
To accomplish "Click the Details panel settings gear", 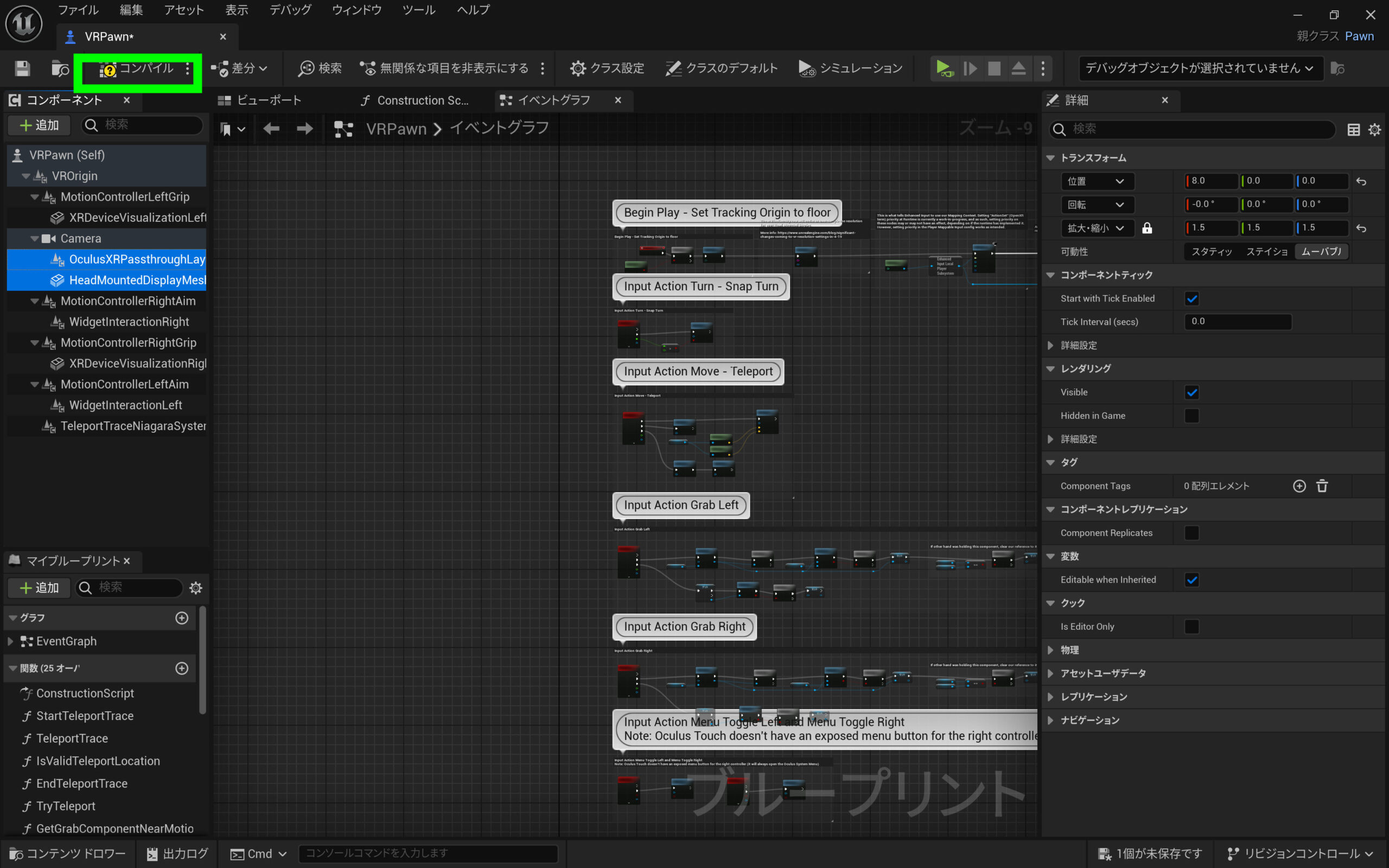I will 1374,130.
